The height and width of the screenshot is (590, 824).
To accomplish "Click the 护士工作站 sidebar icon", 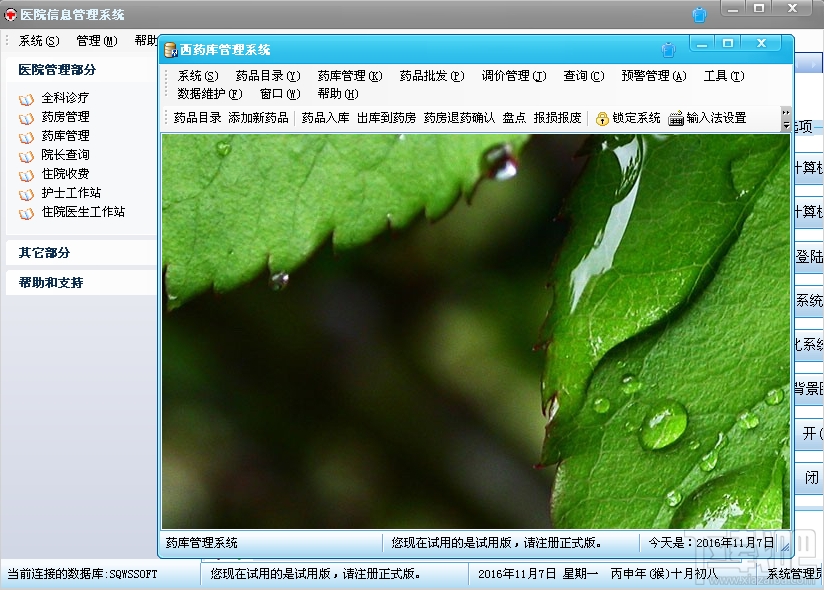I will (x=24, y=192).
